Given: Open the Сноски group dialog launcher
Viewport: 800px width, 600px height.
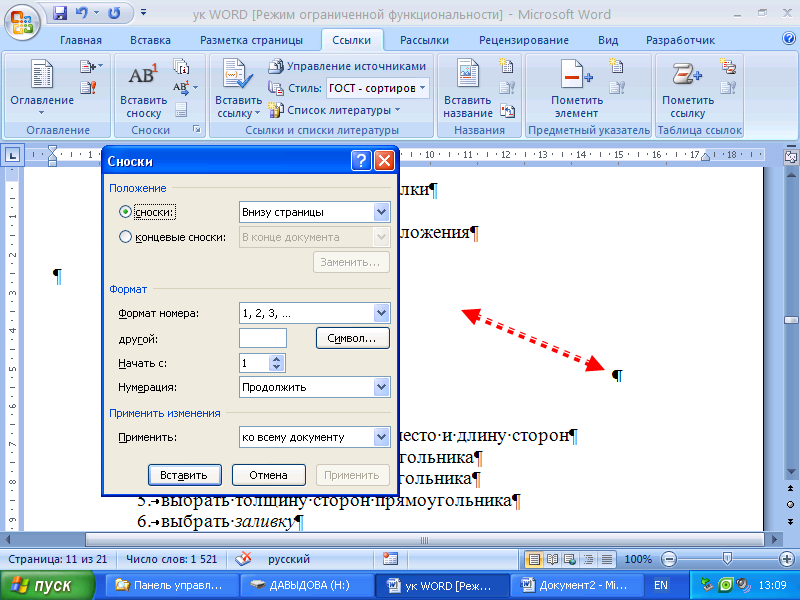Looking at the screenshot, I should [197, 130].
